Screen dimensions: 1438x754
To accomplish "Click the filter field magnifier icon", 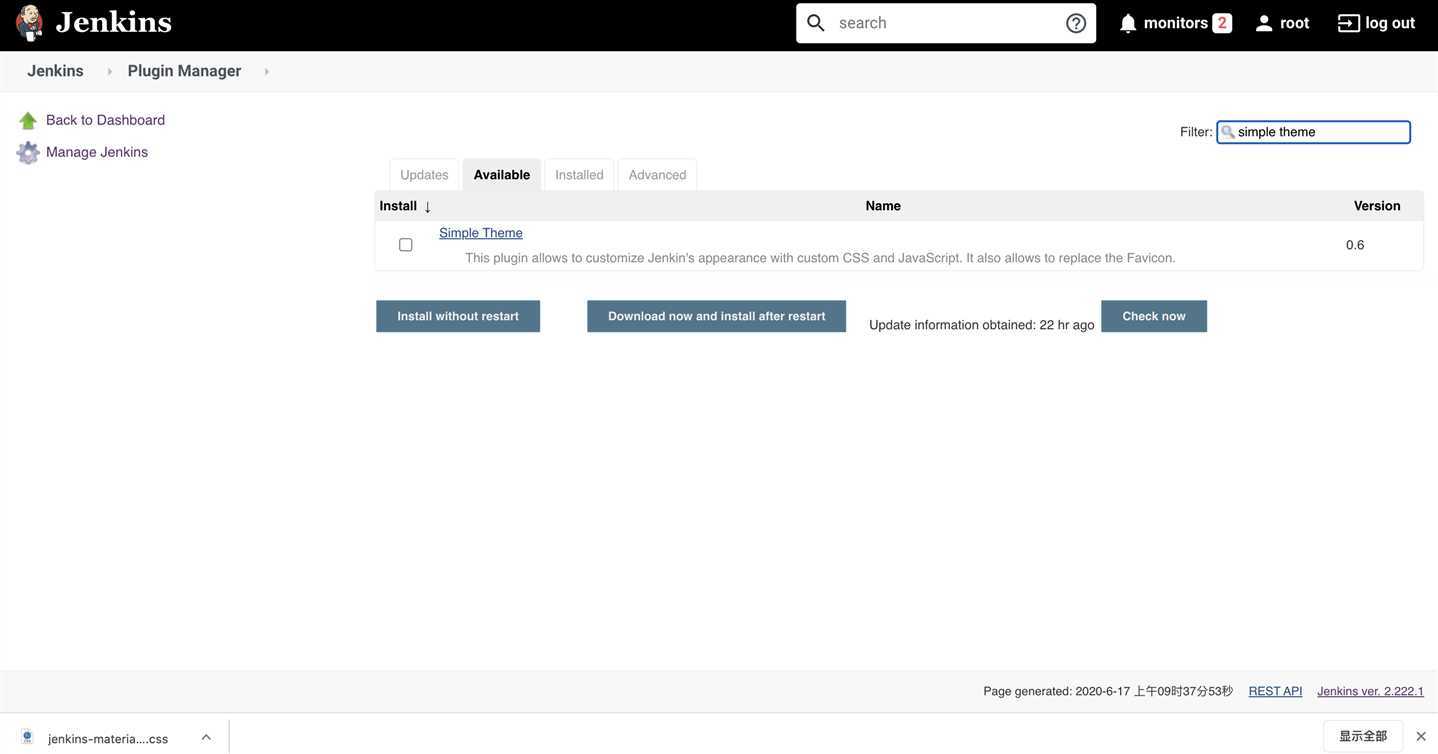I will (x=1227, y=132).
